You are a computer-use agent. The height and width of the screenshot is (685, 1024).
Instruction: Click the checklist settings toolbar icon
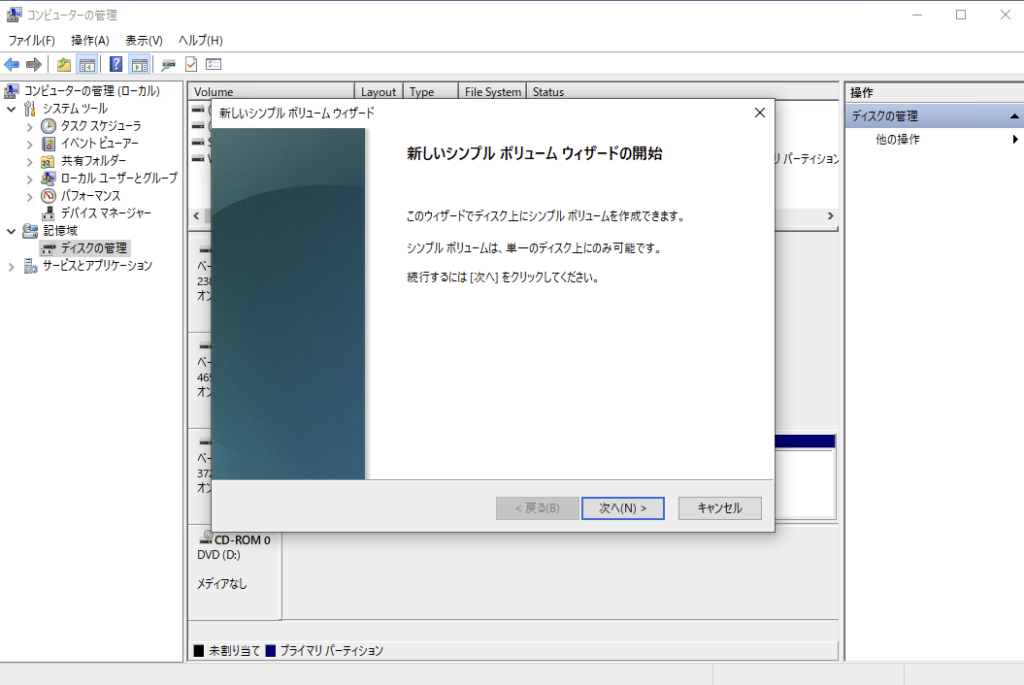[213, 65]
